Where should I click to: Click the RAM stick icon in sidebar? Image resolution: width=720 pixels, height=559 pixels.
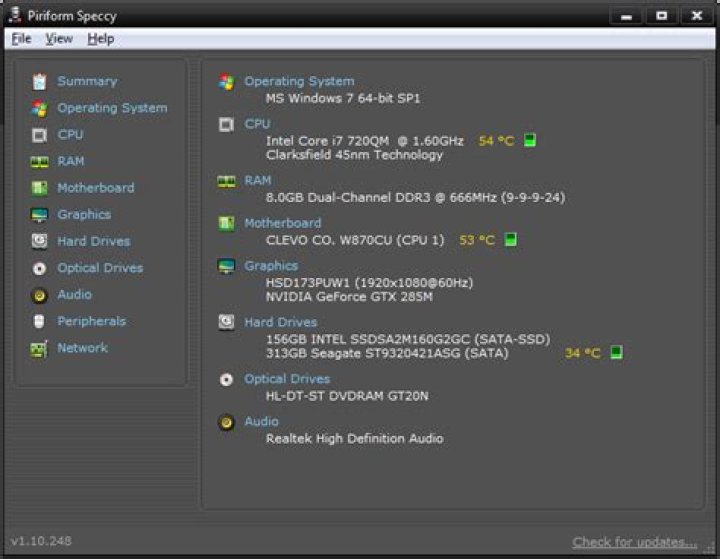pyautogui.click(x=39, y=162)
